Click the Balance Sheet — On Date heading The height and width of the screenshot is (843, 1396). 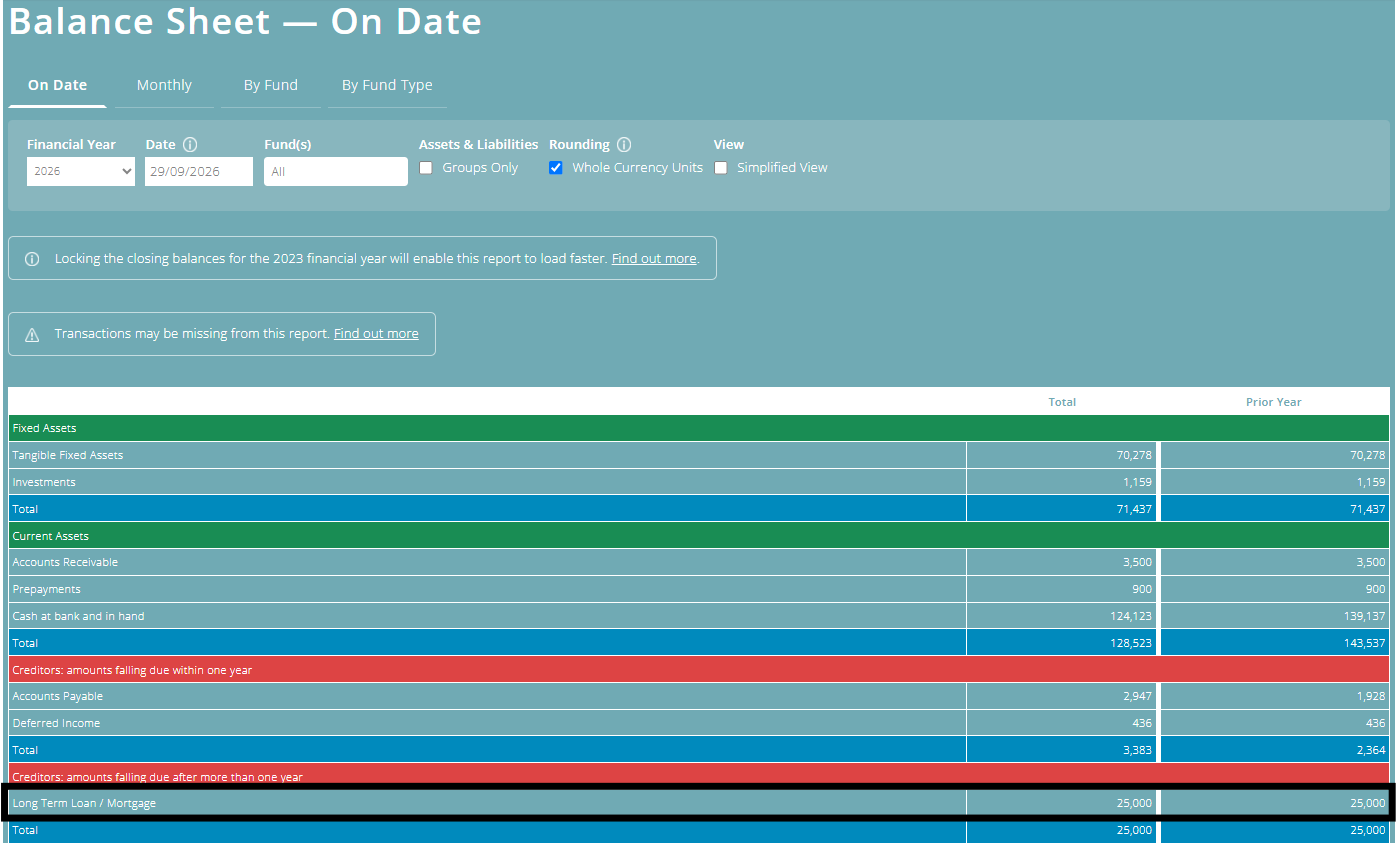pos(245,21)
